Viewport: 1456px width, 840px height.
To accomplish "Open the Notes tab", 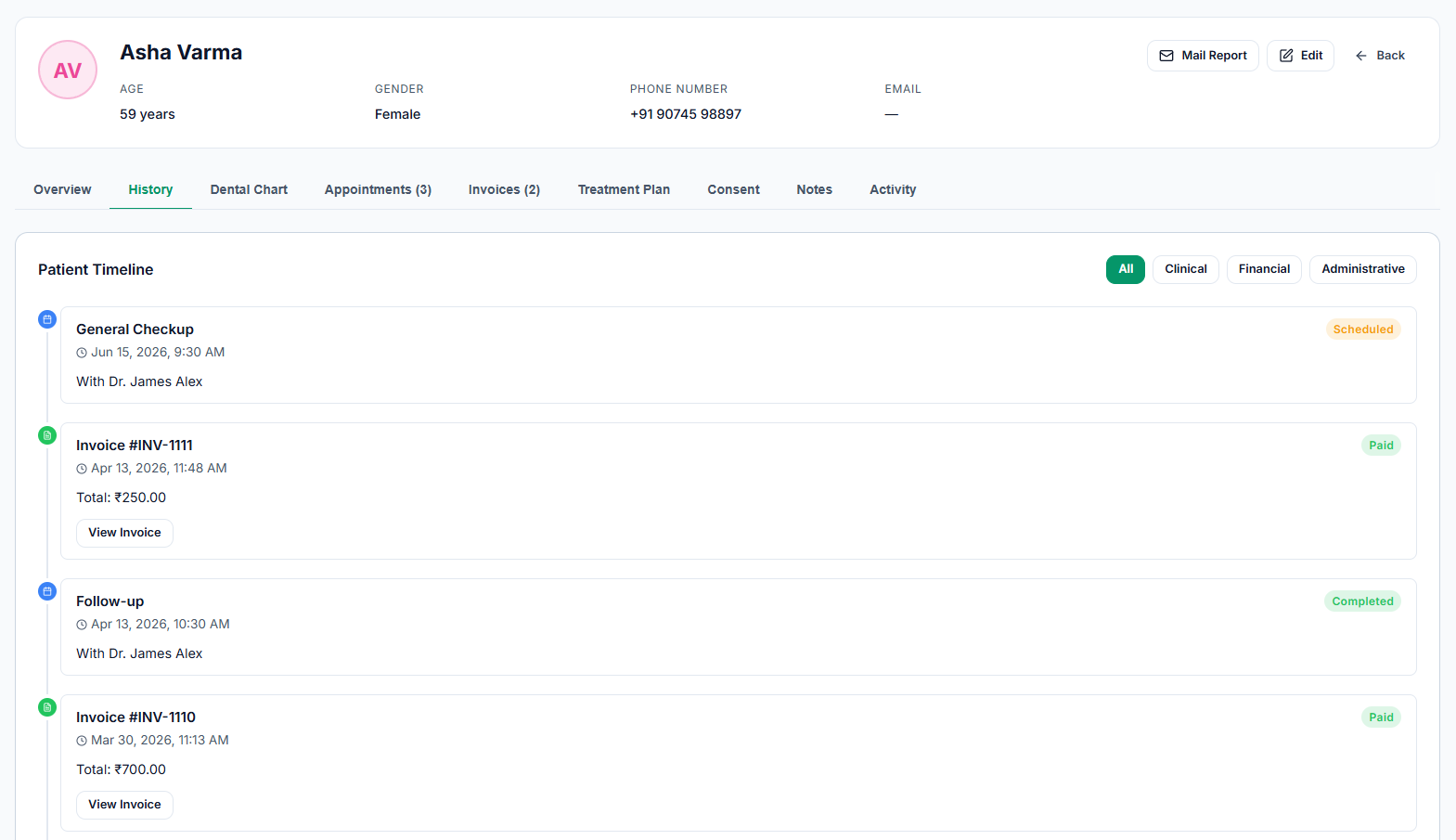I will coord(814,189).
